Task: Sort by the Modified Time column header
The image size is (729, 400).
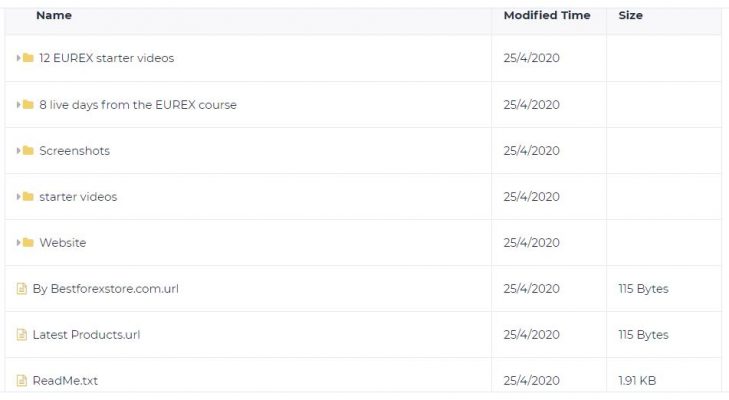Action: click(x=547, y=15)
